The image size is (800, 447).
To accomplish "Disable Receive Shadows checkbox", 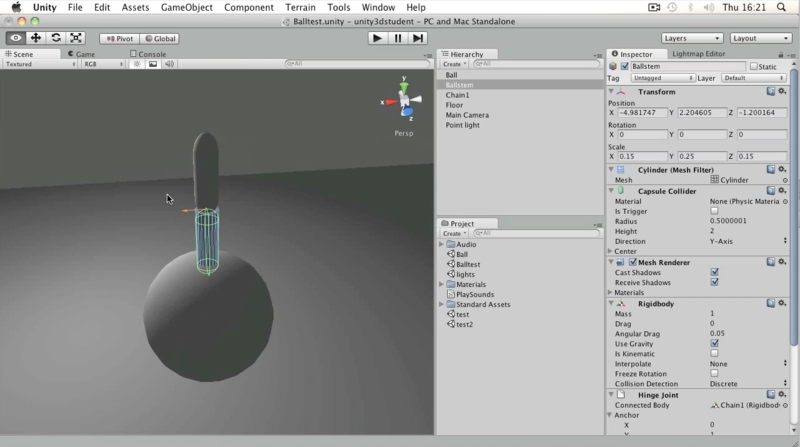I will [x=714, y=282].
